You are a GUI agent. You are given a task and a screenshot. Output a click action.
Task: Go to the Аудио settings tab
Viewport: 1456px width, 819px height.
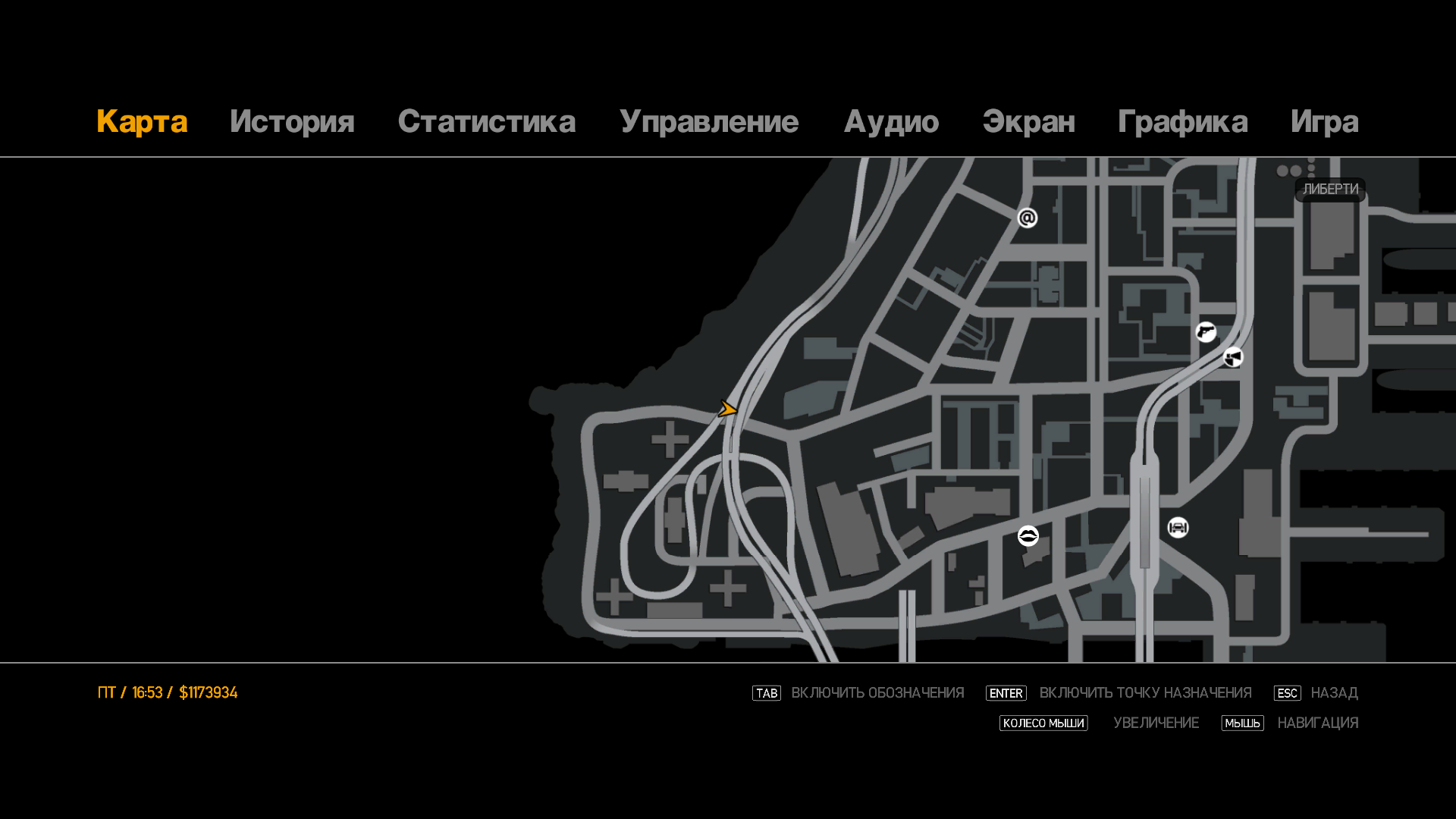[x=891, y=122]
